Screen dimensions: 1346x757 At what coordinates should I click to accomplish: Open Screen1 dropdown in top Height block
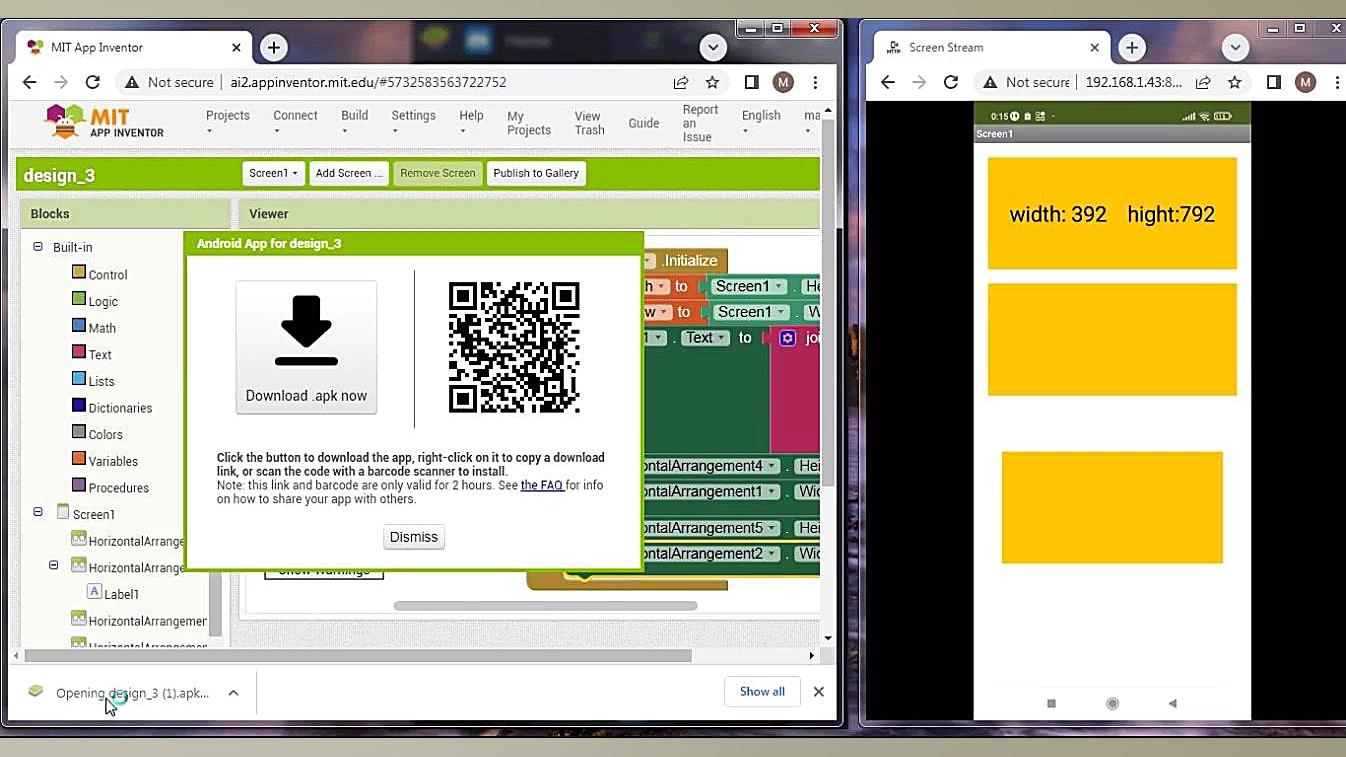tap(748, 286)
